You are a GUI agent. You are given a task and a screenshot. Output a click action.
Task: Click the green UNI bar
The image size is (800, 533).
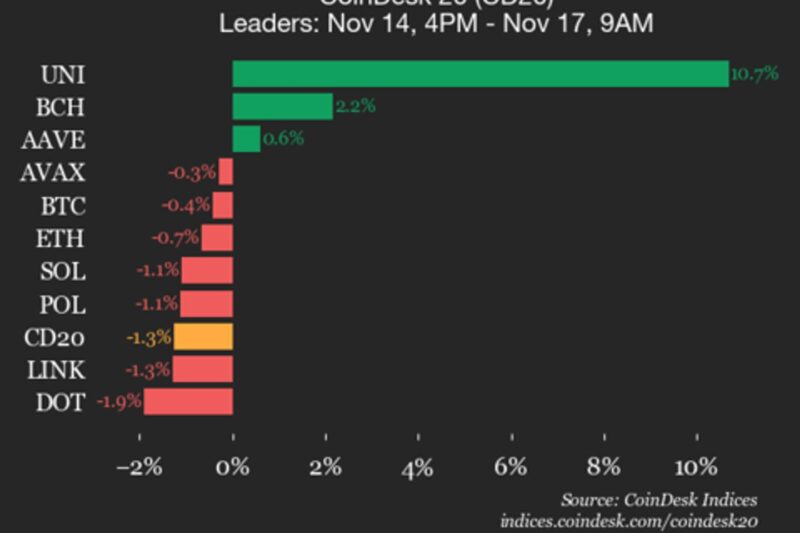[x=480, y=74]
